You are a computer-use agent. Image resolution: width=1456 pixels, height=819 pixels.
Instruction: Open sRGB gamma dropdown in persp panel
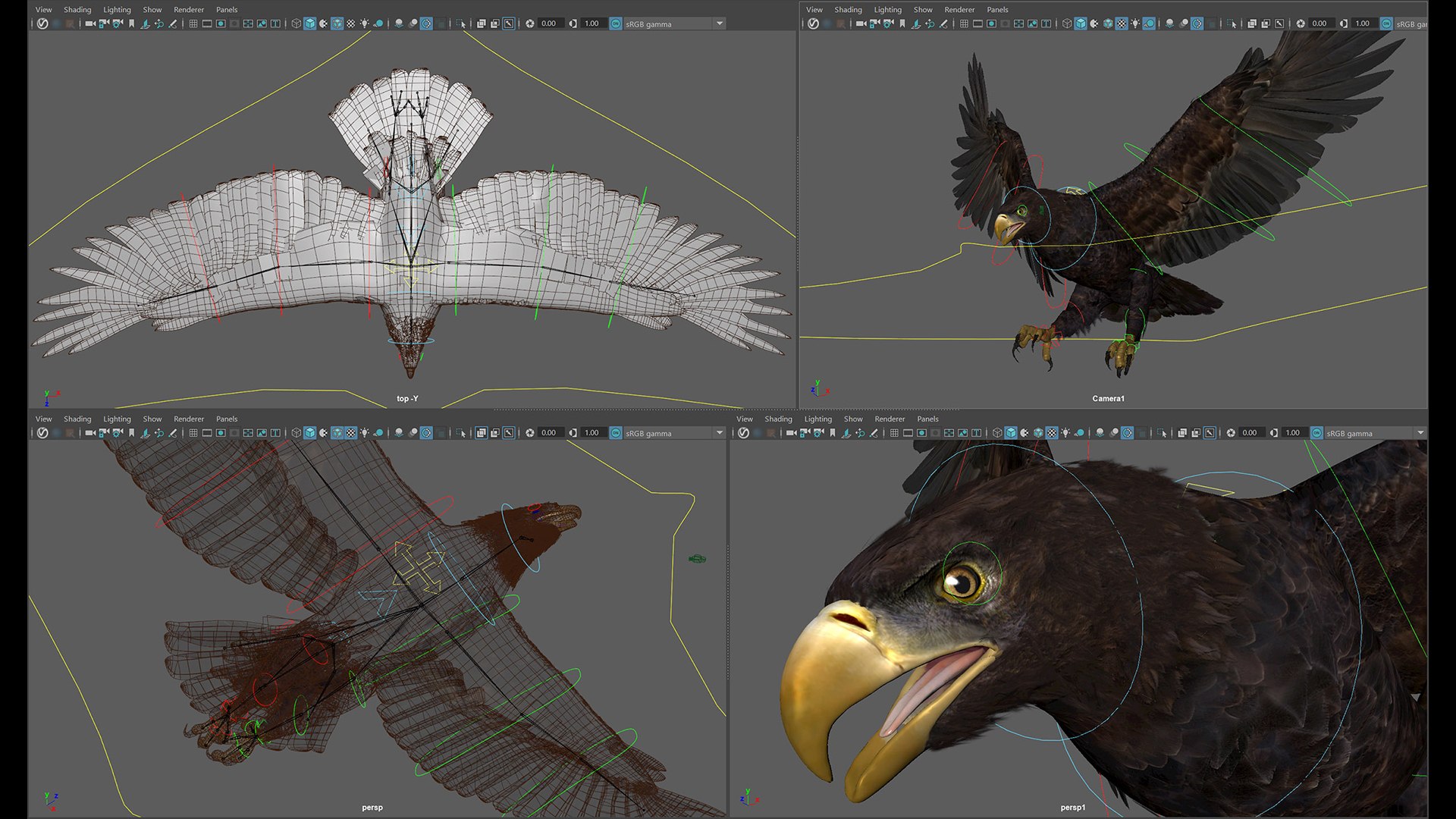tap(674, 433)
